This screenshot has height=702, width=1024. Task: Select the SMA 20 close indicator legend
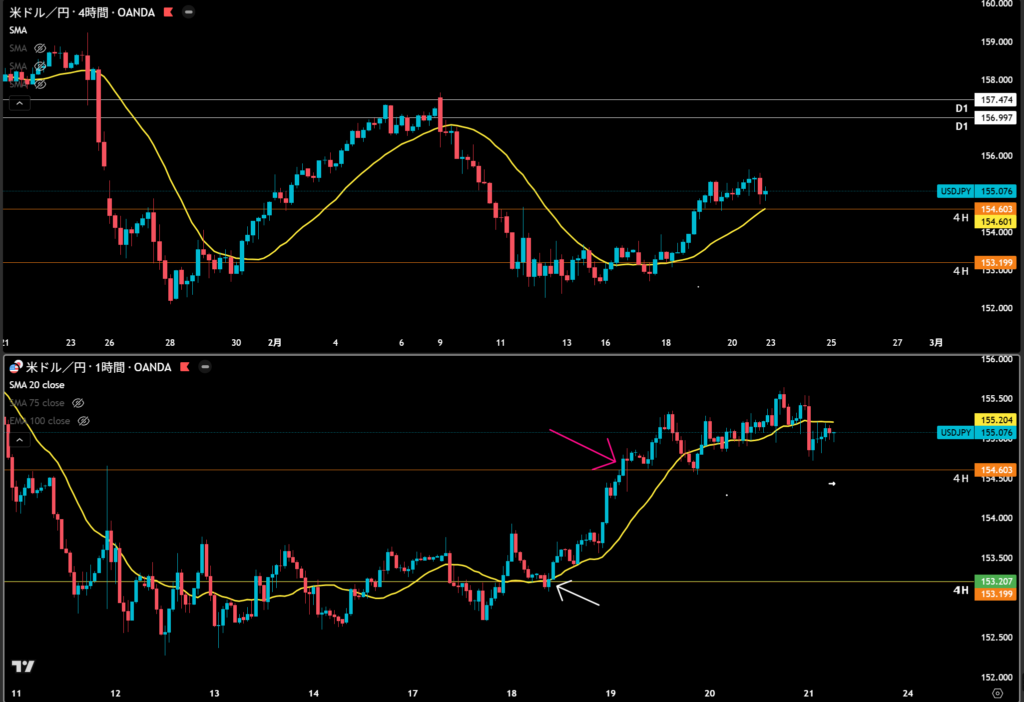[40, 386]
